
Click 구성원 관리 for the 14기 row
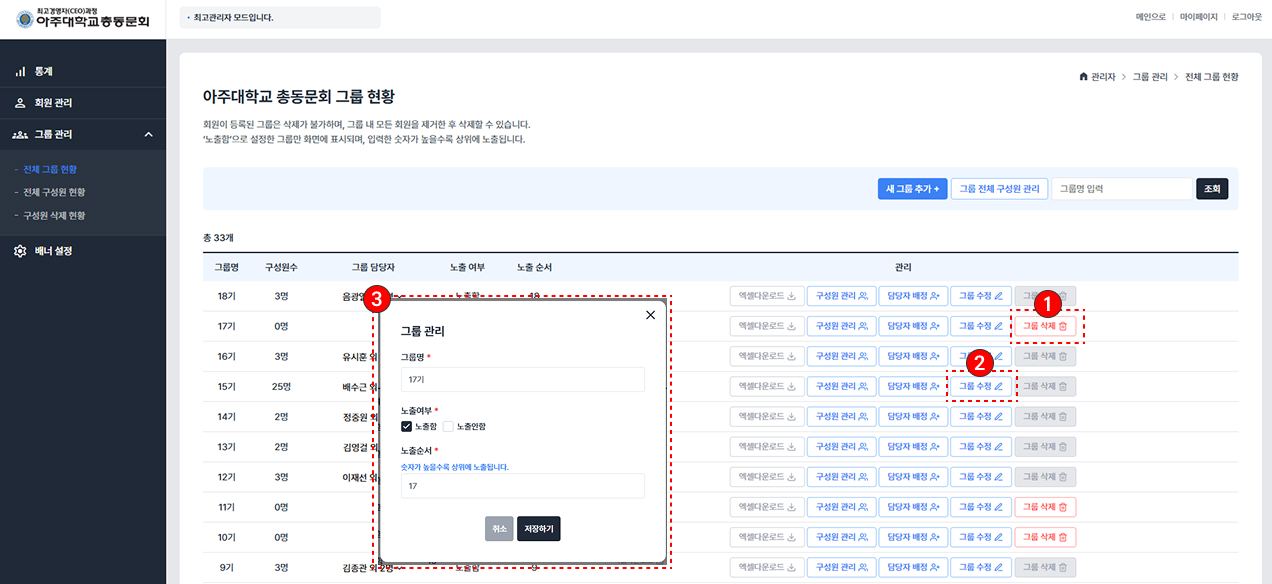click(x=841, y=416)
